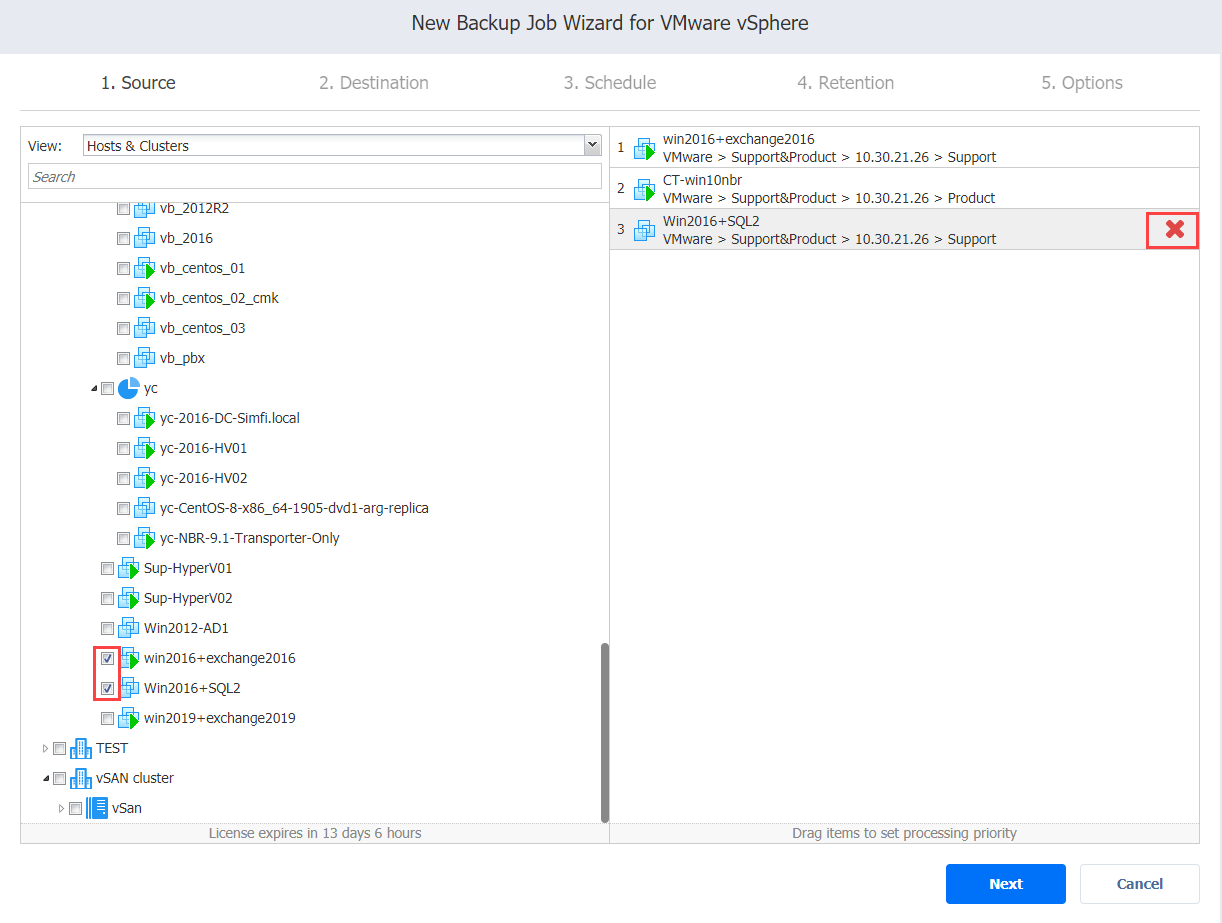Go to the 5. Options step
Screen dimensions: 1222x923
(1082, 83)
